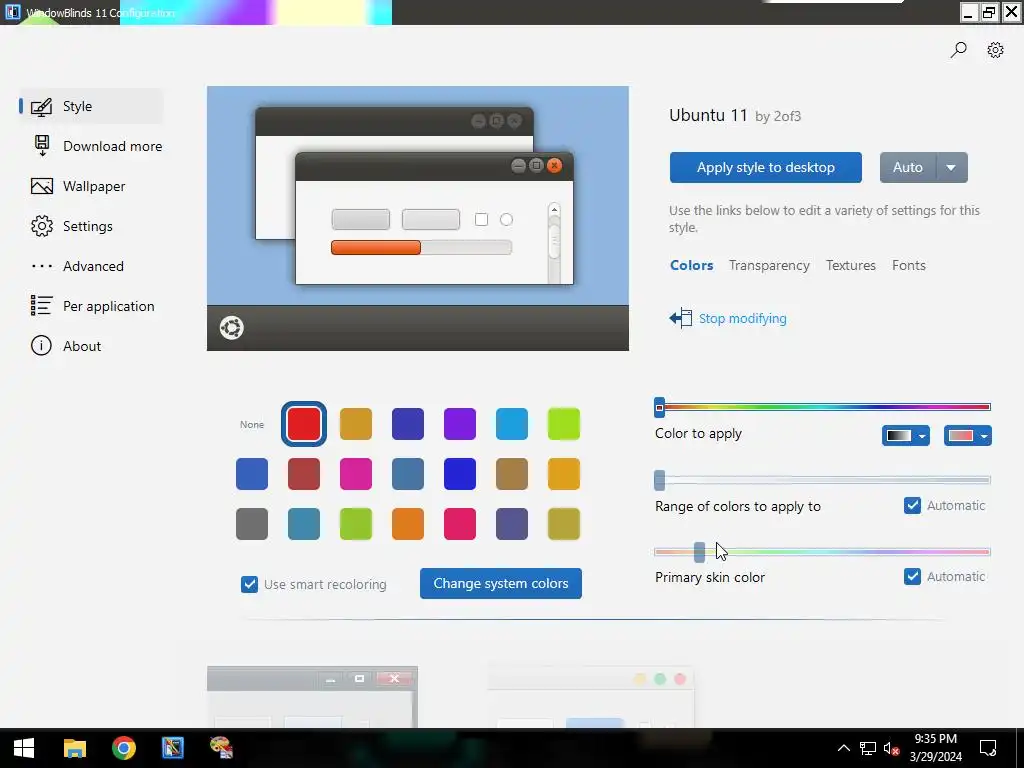Open the Windows Start button

(x=24, y=748)
